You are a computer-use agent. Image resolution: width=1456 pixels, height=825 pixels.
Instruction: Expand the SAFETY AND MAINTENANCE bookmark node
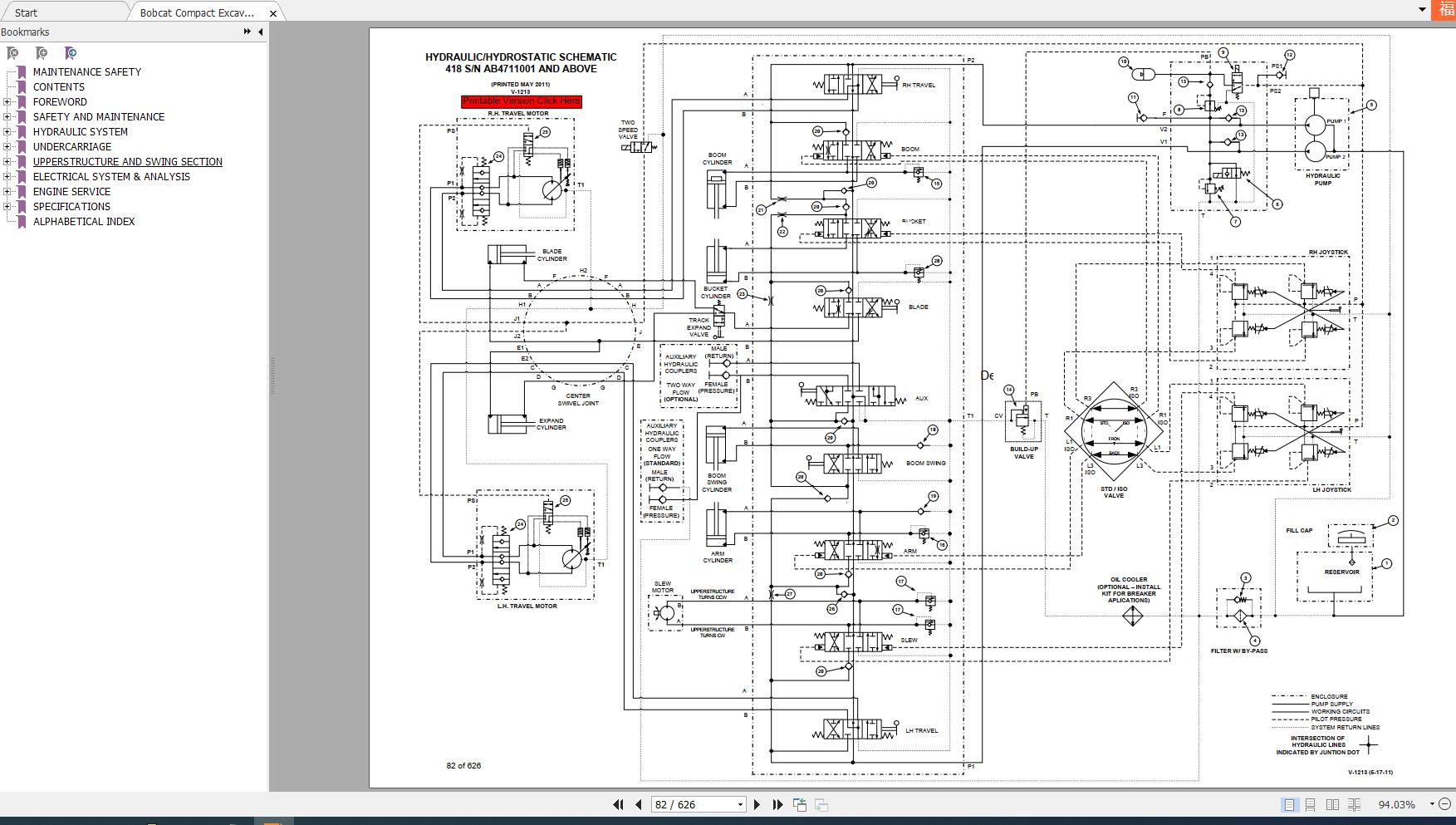tap(7, 117)
